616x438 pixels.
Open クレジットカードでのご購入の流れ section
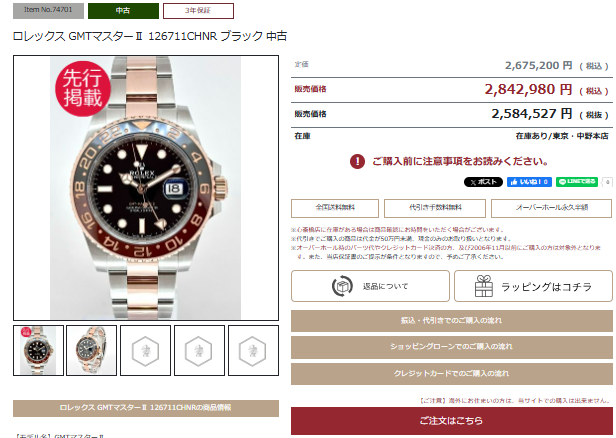click(x=452, y=374)
